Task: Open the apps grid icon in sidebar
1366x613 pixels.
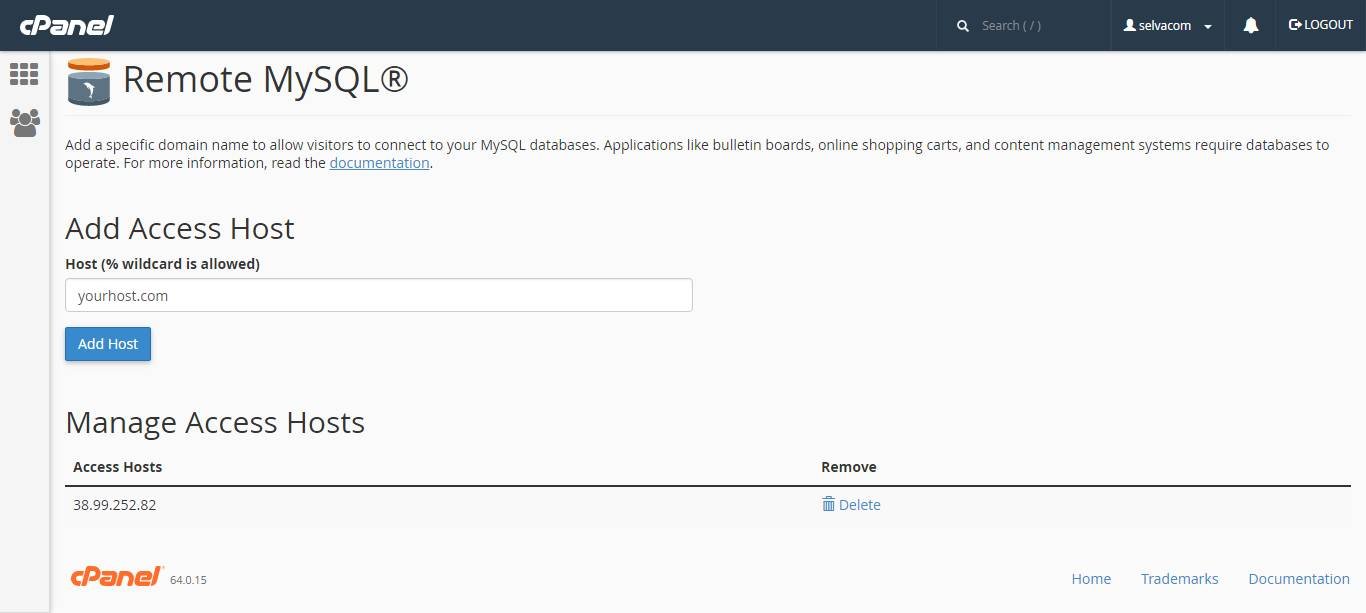Action: [24, 74]
